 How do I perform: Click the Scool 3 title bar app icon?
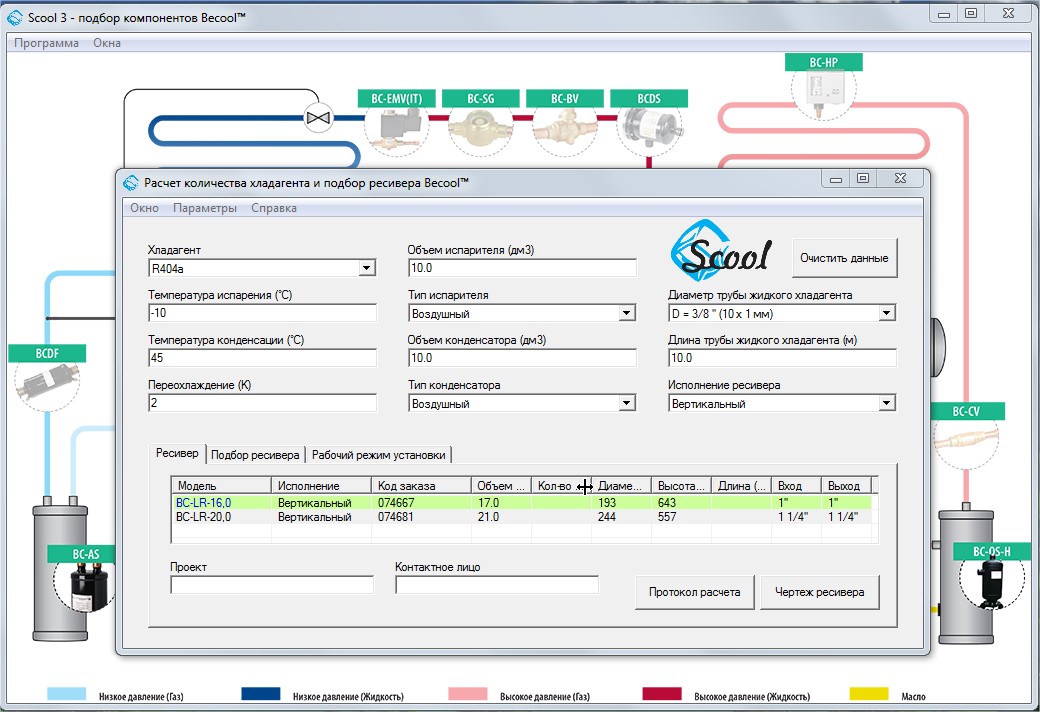click(15, 17)
